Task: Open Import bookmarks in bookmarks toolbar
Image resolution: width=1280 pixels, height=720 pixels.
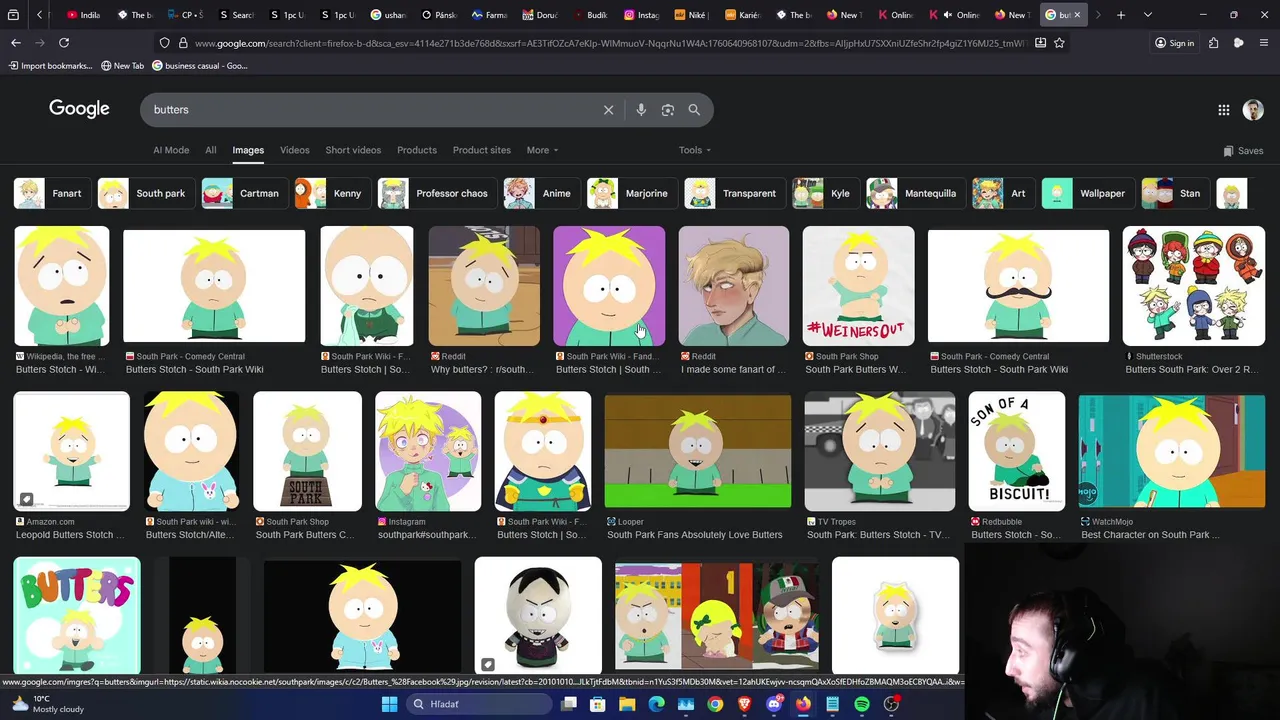Action: tap(50, 66)
